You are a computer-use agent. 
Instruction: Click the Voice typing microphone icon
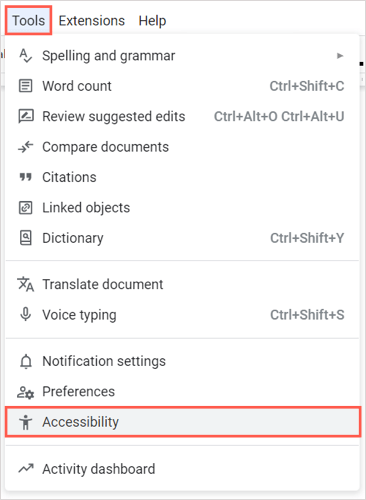pyautogui.click(x=26, y=315)
